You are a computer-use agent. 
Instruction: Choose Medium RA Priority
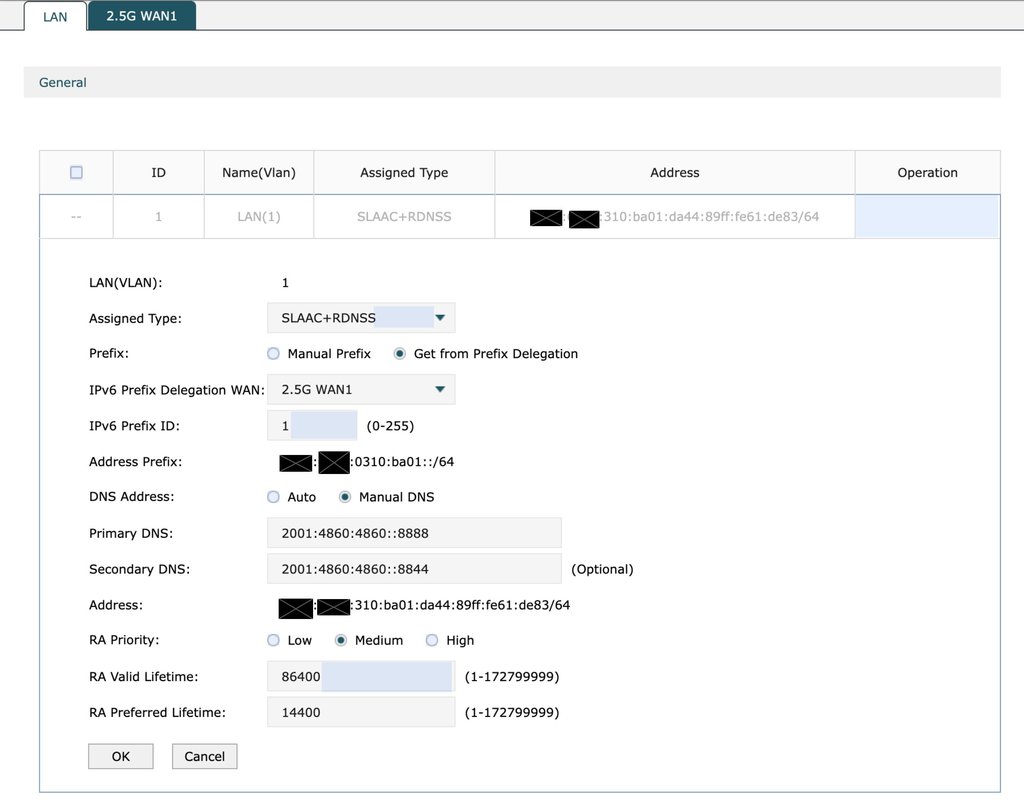click(341, 640)
